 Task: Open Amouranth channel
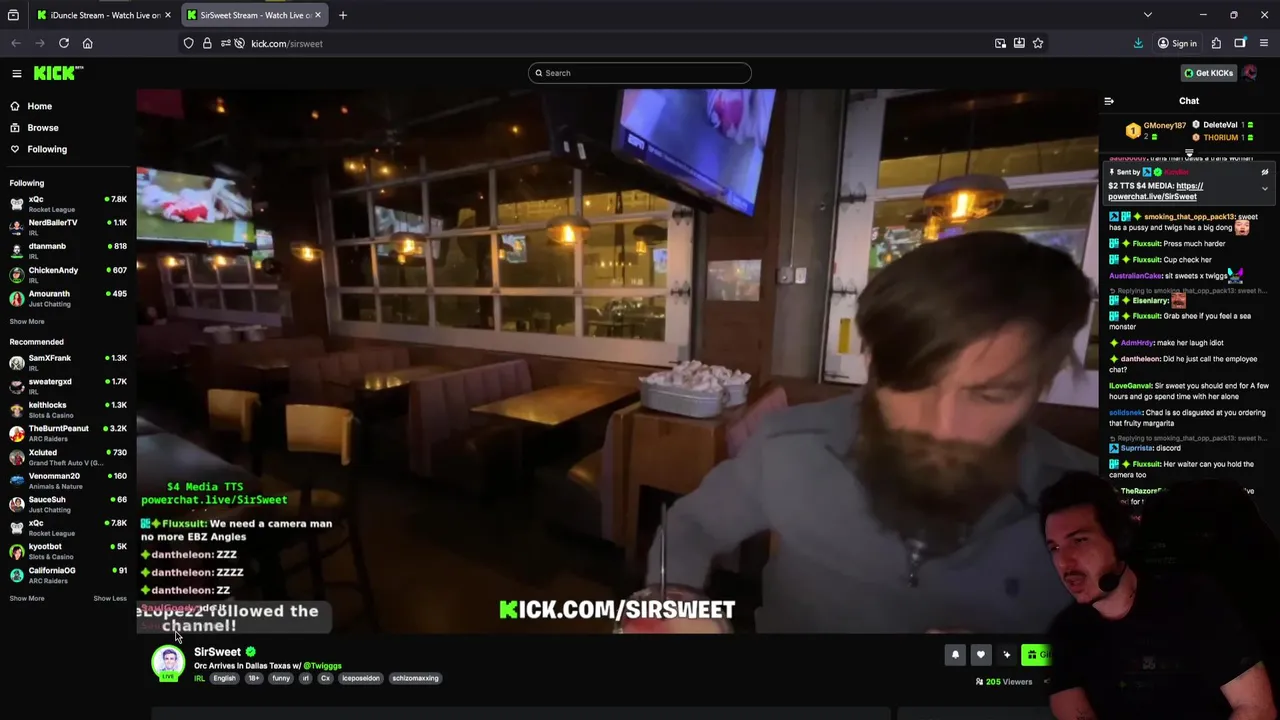click(68, 298)
